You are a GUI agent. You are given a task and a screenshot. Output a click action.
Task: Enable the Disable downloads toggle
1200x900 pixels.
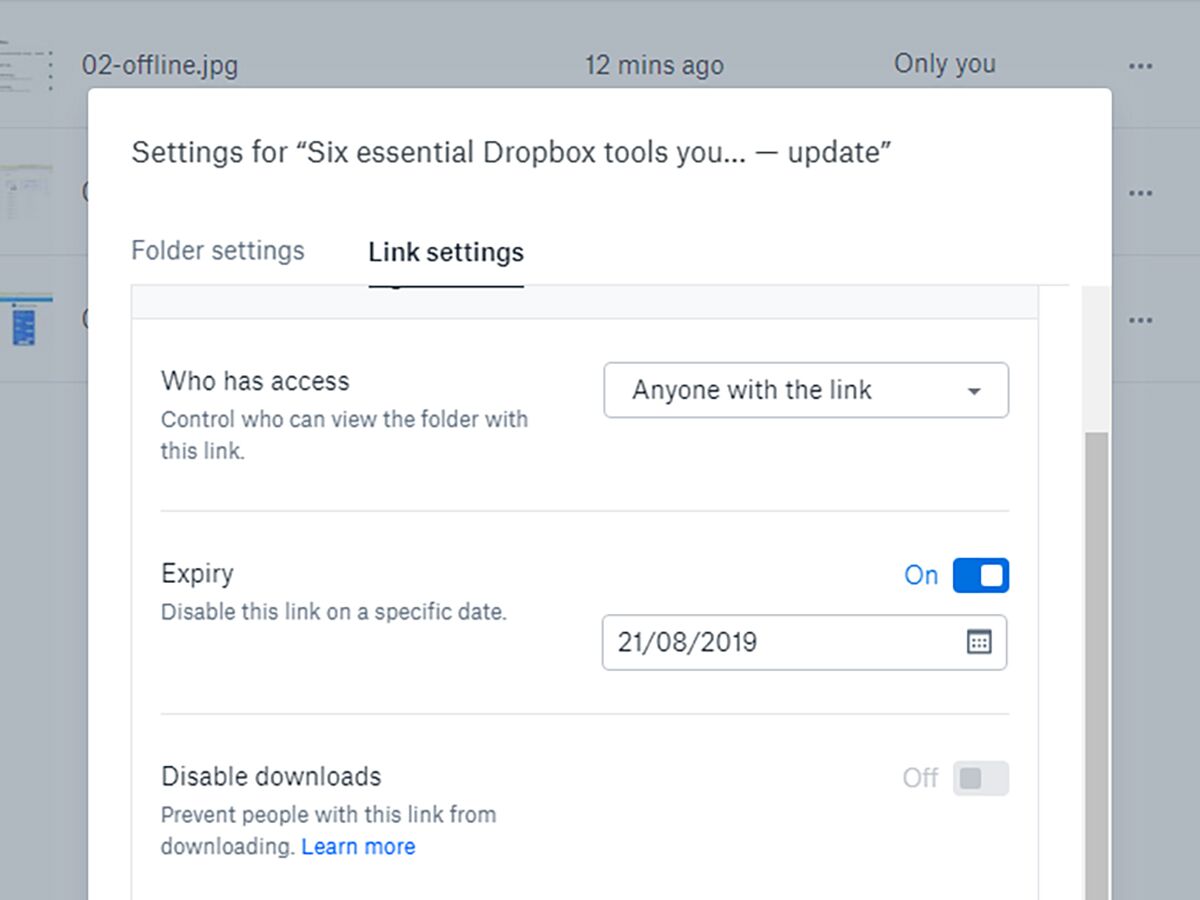[981, 777]
